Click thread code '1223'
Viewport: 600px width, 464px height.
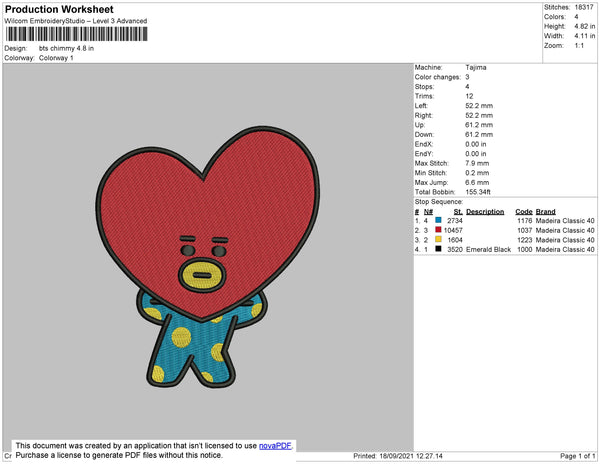coord(525,240)
